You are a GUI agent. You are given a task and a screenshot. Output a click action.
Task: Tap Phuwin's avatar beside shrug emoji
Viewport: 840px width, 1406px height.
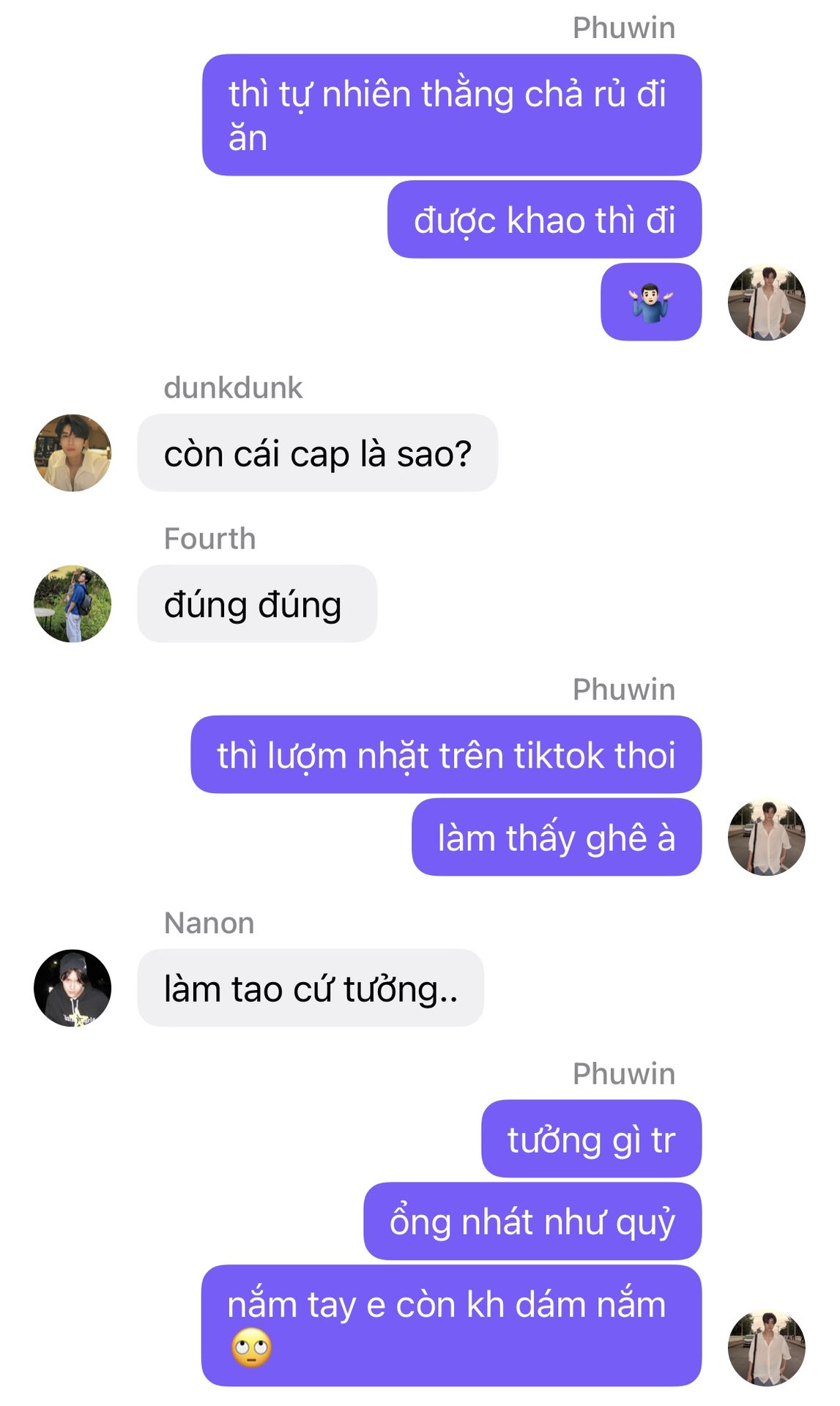(x=766, y=302)
